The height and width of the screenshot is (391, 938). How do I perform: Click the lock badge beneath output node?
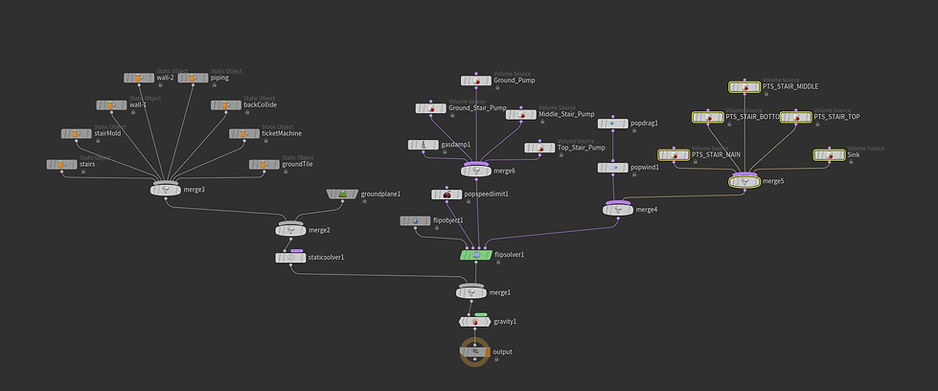[x=497, y=360]
